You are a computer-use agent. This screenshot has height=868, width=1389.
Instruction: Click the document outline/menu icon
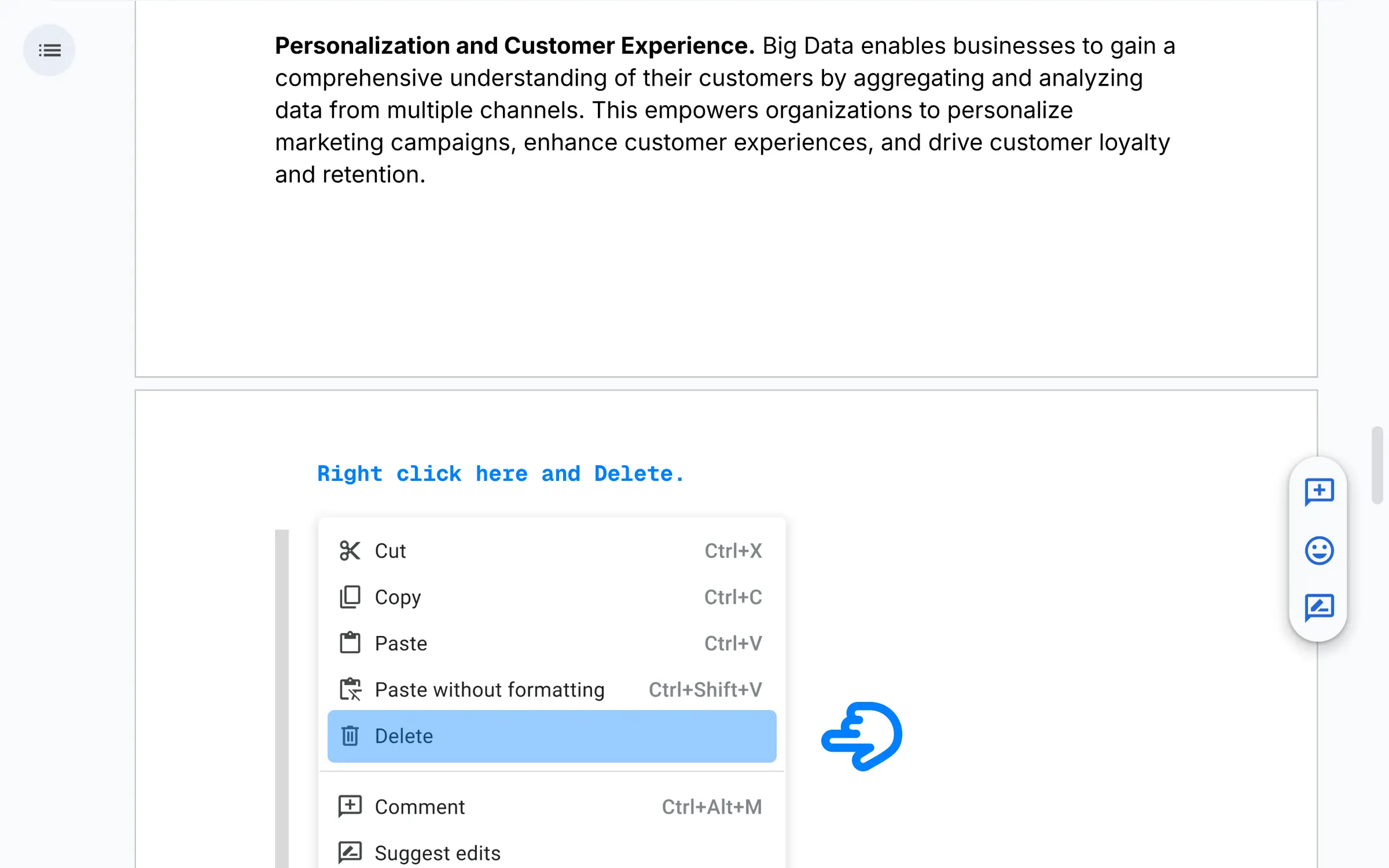click(x=50, y=51)
